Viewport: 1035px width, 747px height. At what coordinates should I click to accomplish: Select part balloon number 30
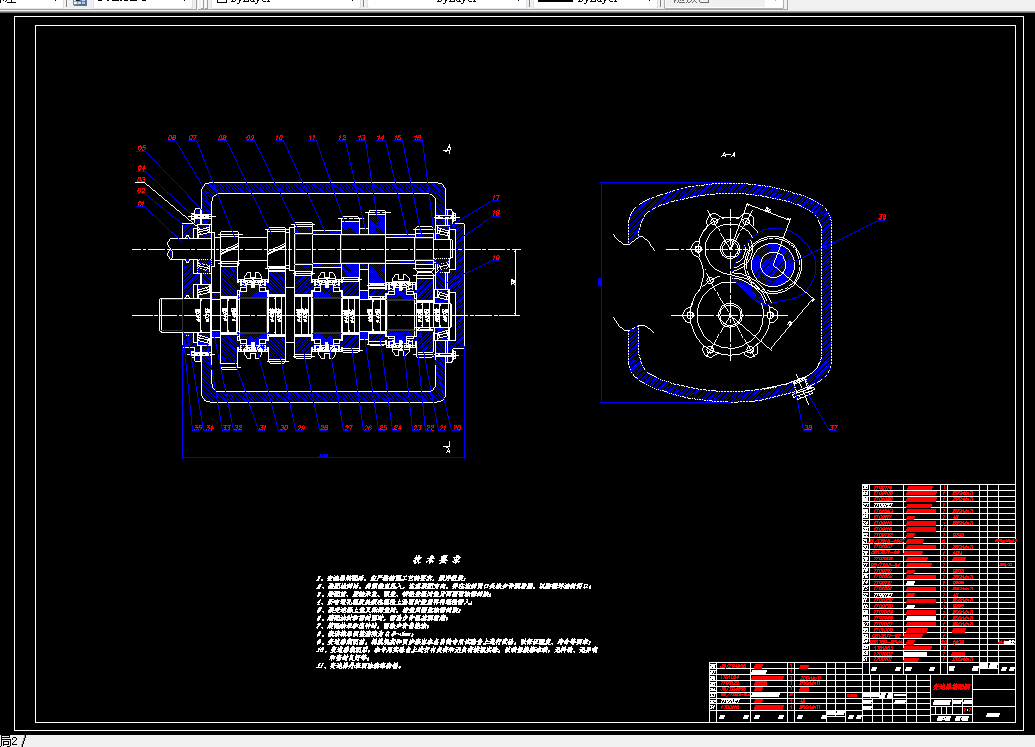(284, 428)
